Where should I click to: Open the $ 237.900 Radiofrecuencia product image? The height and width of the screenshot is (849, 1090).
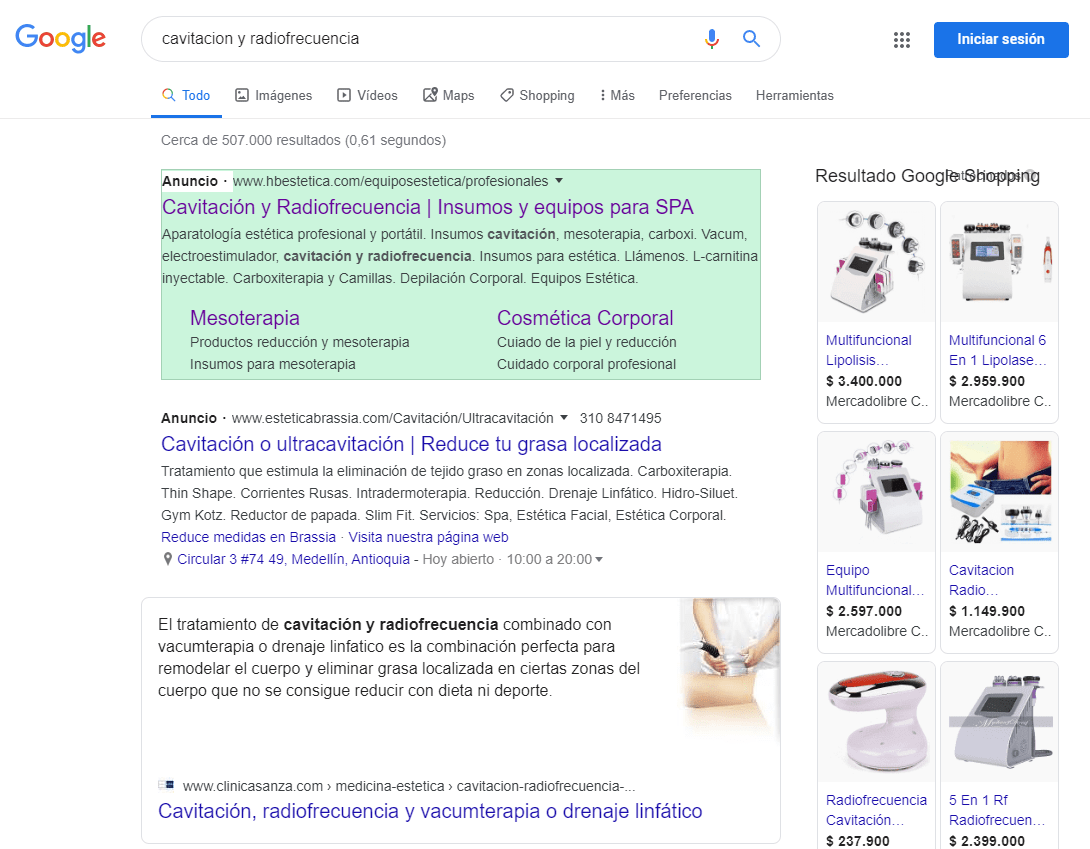tap(876, 722)
